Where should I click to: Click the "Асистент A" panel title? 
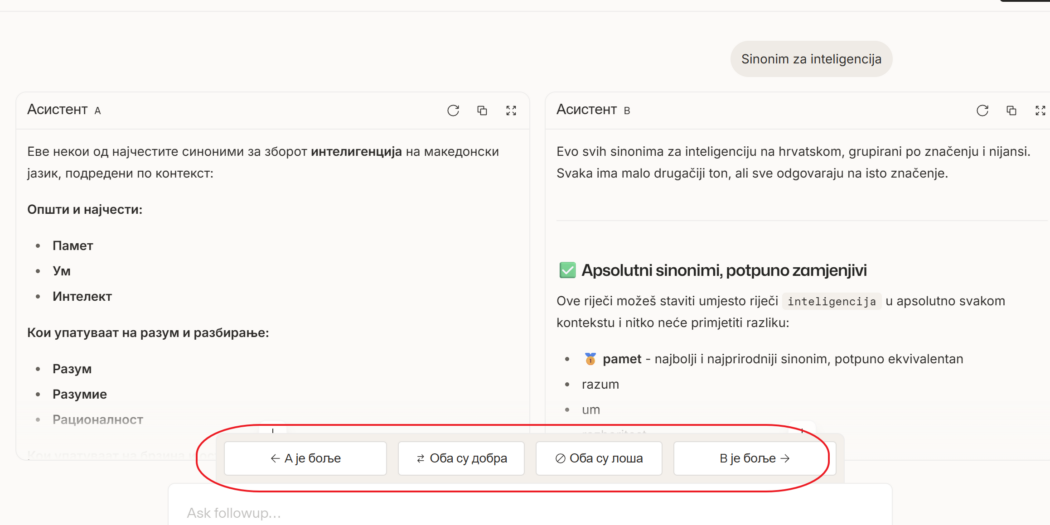pyautogui.click(x=64, y=110)
